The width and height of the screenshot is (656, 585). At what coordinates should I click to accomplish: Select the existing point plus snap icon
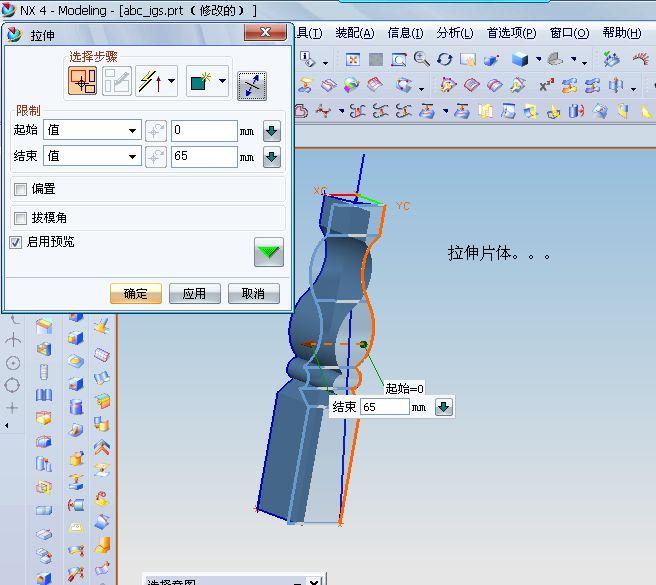[13, 408]
